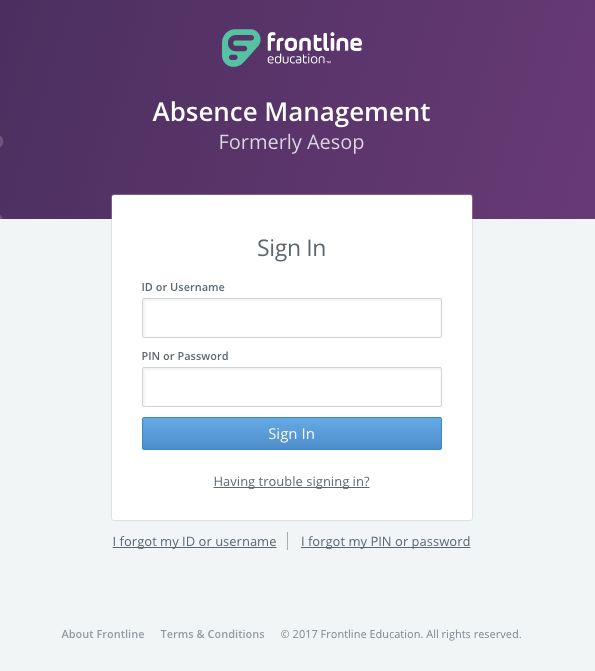Open the Terms & Conditions footer link
Image resolution: width=595 pixels, height=671 pixels.
(212, 634)
